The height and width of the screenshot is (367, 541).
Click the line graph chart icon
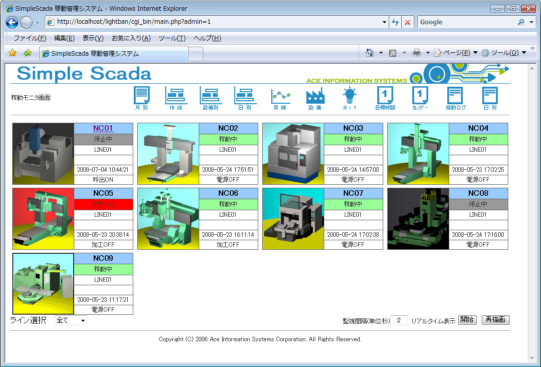point(280,98)
